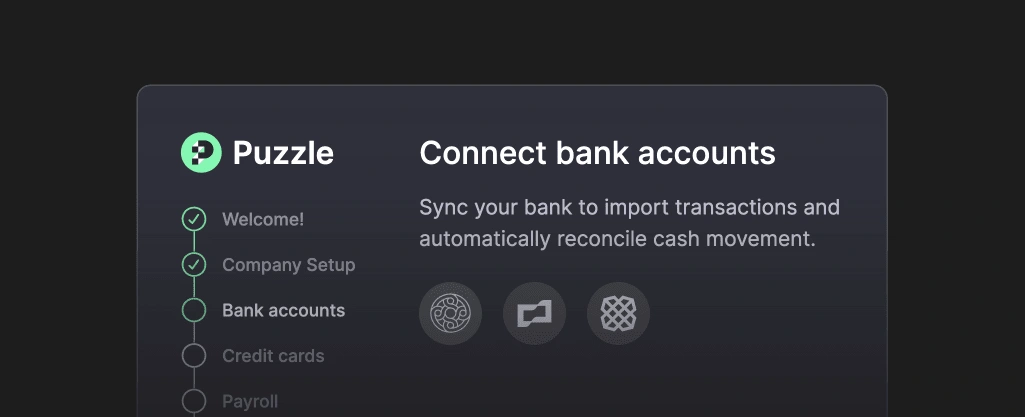
Task: Click the Credit cards step circle
Action: point(194,356)
